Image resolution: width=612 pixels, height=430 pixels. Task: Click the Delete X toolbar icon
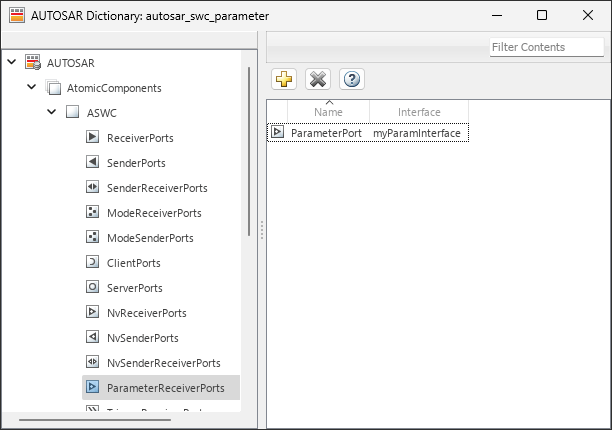coord(317,80)
